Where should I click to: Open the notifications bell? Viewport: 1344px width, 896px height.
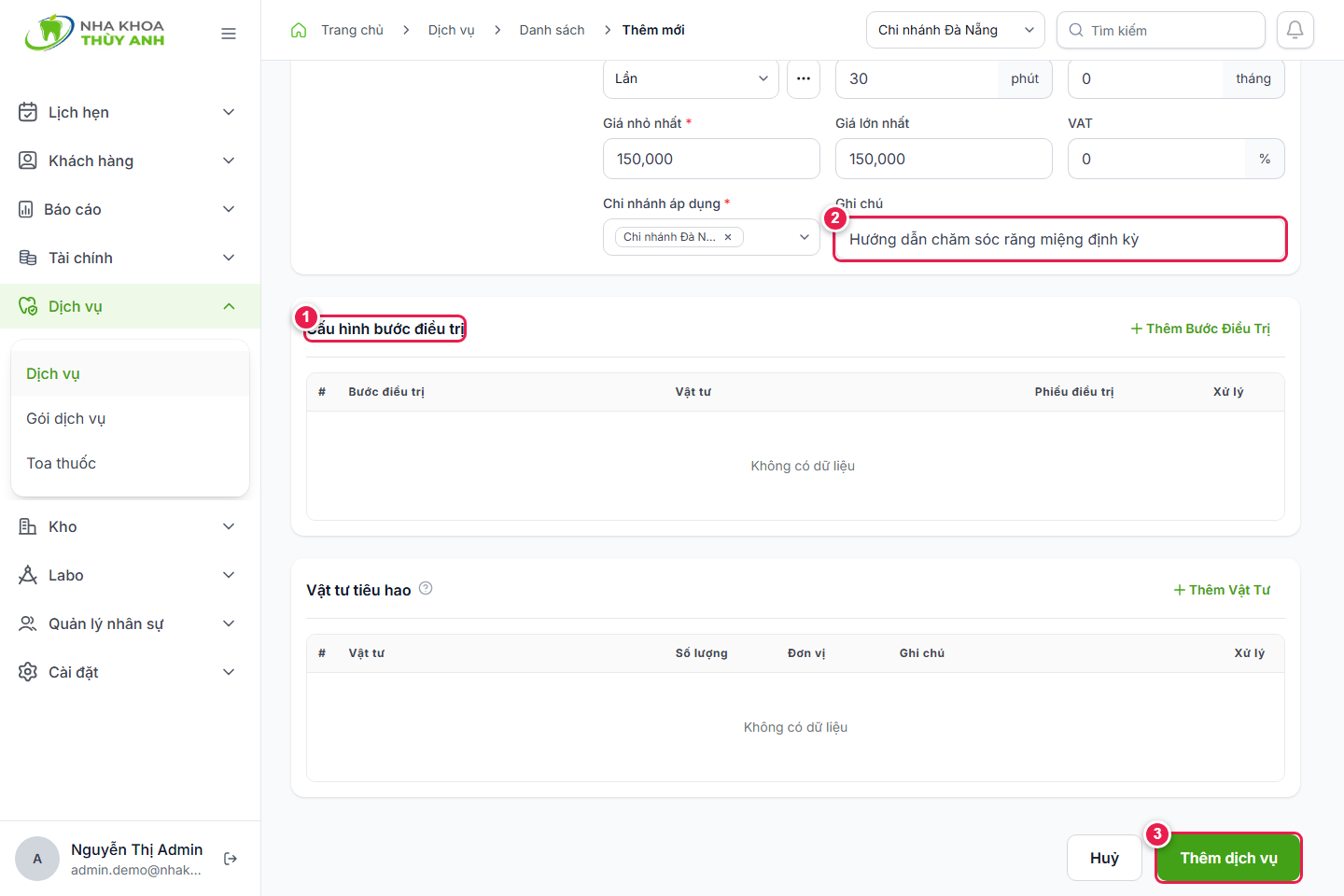1295,30
